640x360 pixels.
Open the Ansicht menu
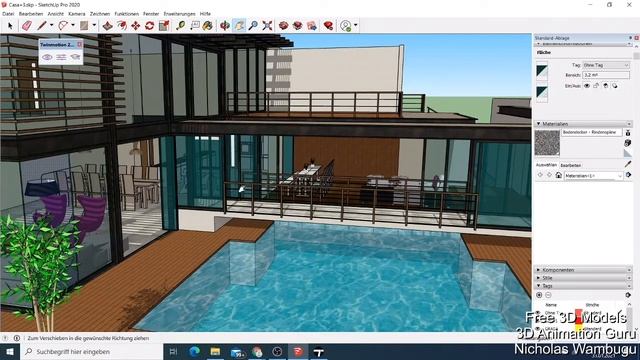(56, 14)
